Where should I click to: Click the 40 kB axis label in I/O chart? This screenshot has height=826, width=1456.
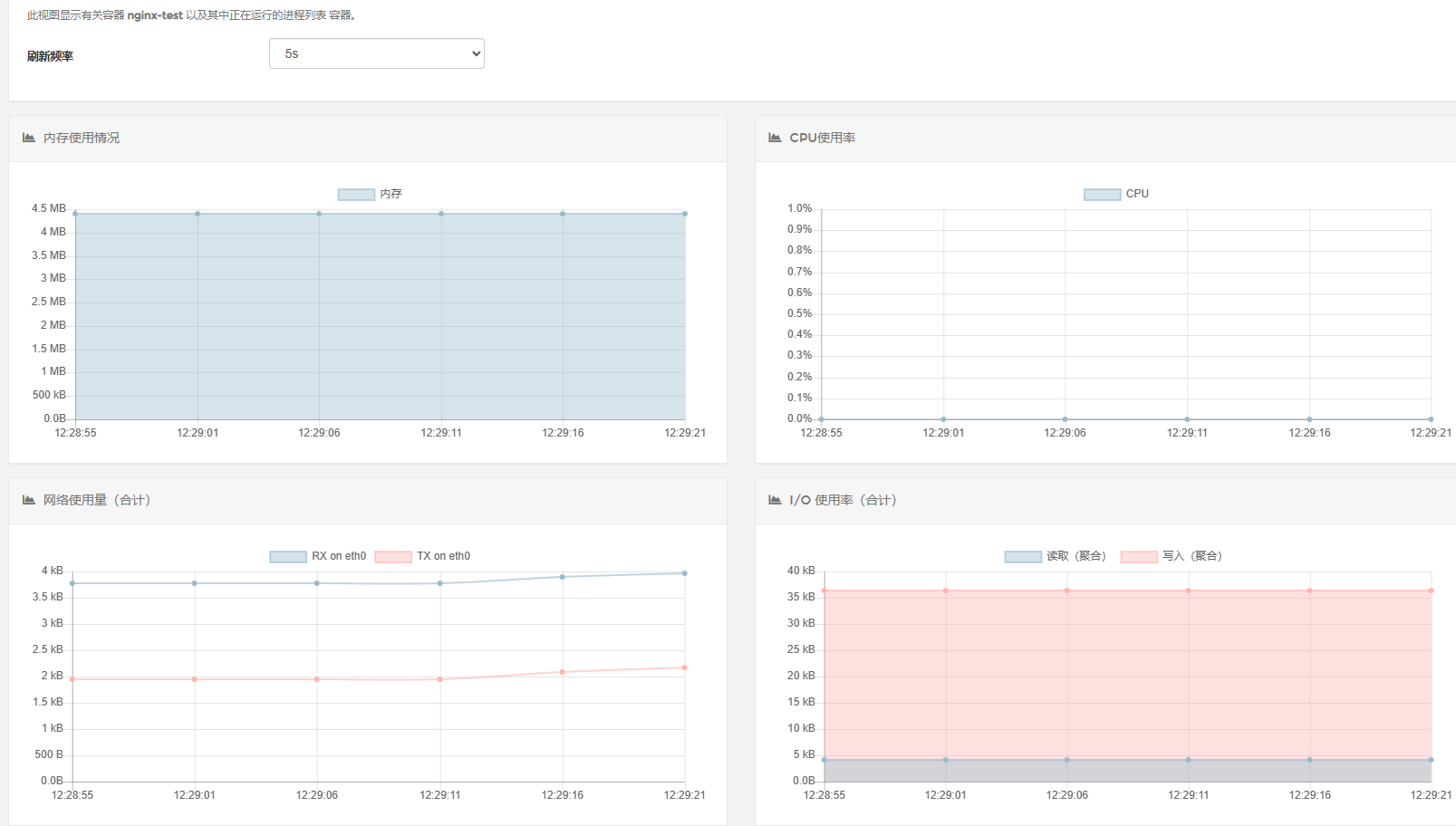click(x=801, y=571)
